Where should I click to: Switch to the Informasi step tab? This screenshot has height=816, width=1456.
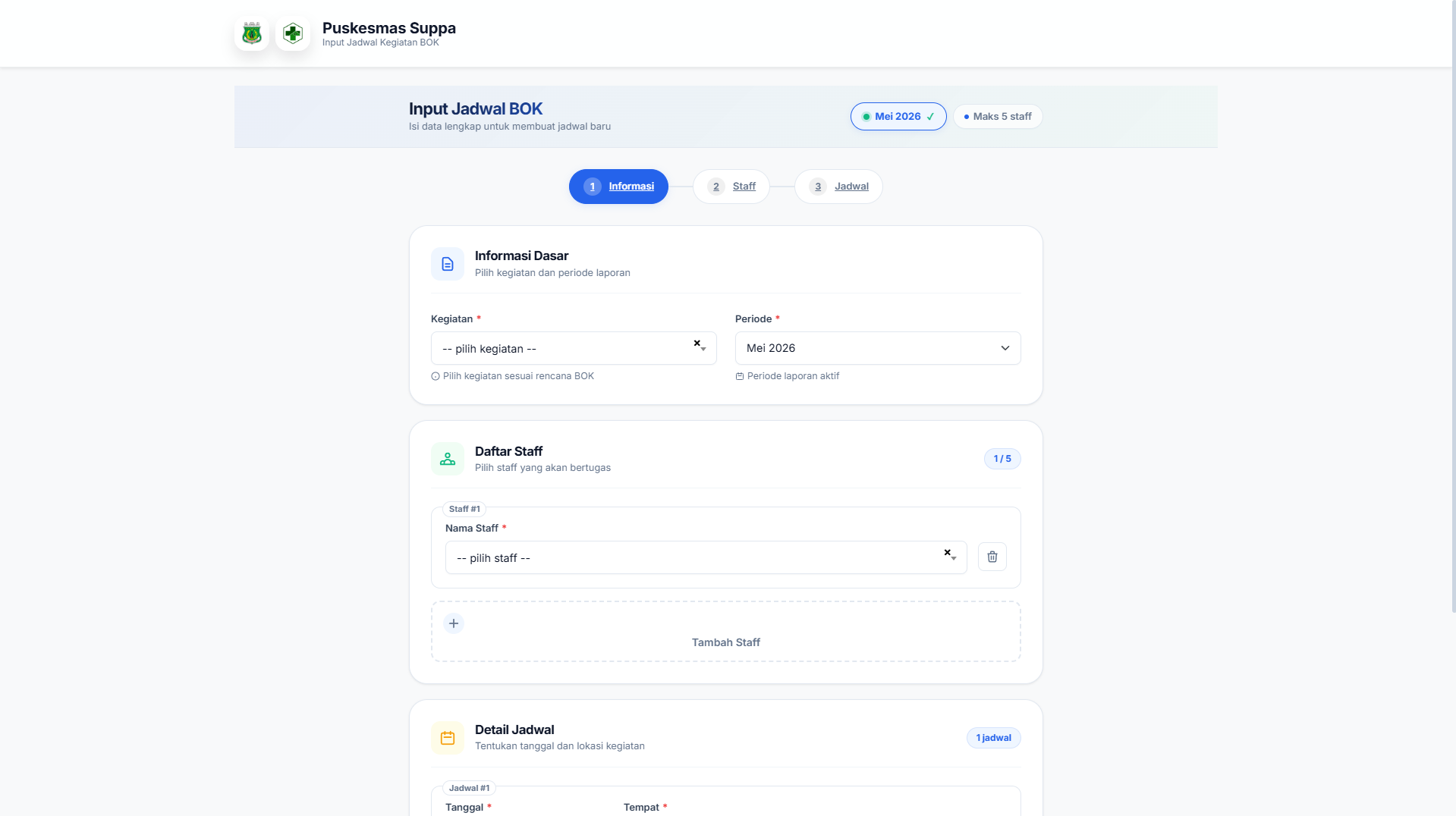click(x=618, y=187)
